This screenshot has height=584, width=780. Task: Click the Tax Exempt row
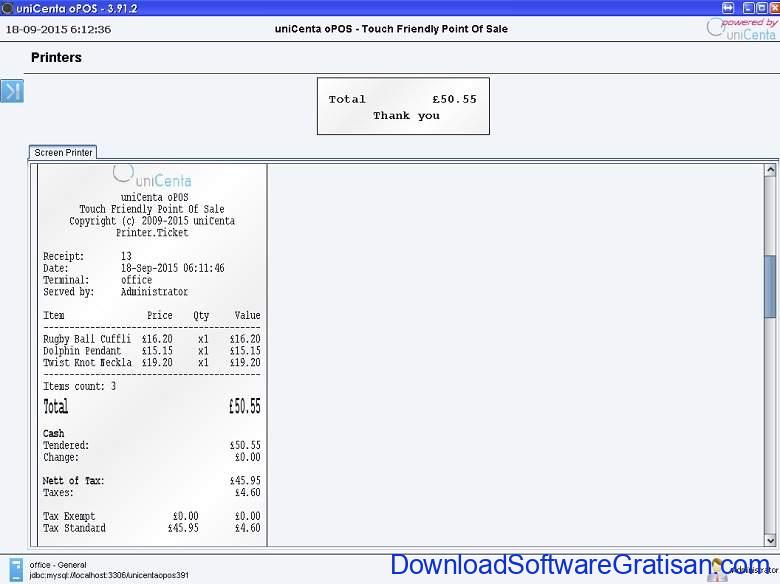pos(152,516)
